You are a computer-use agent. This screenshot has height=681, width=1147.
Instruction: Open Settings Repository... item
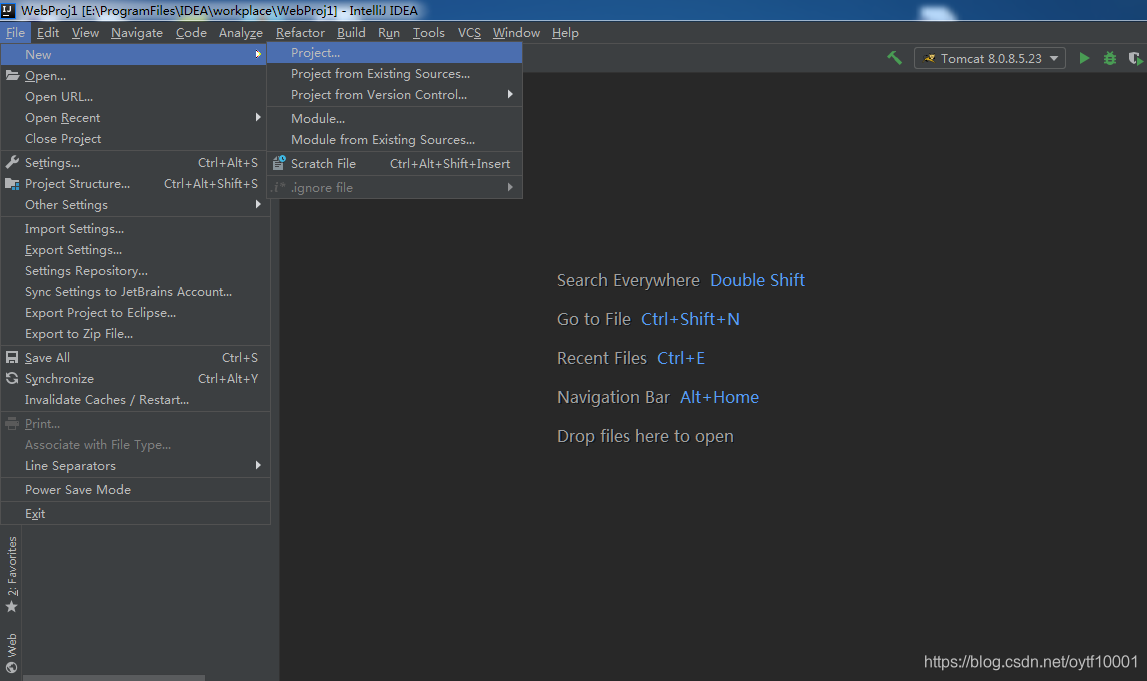(x=135, y=271)
